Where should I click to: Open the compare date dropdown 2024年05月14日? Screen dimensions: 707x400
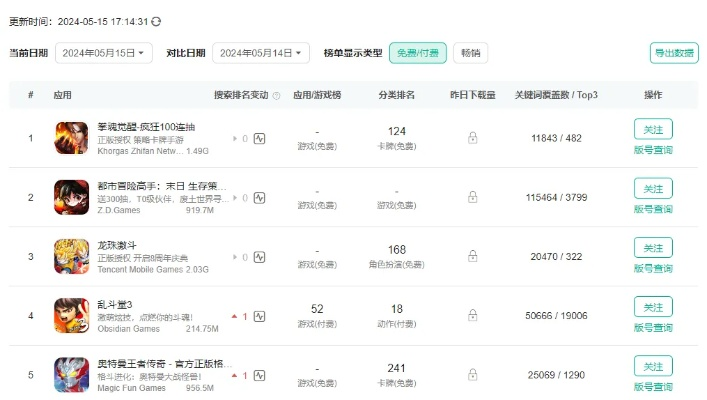[x=261, y=53]
